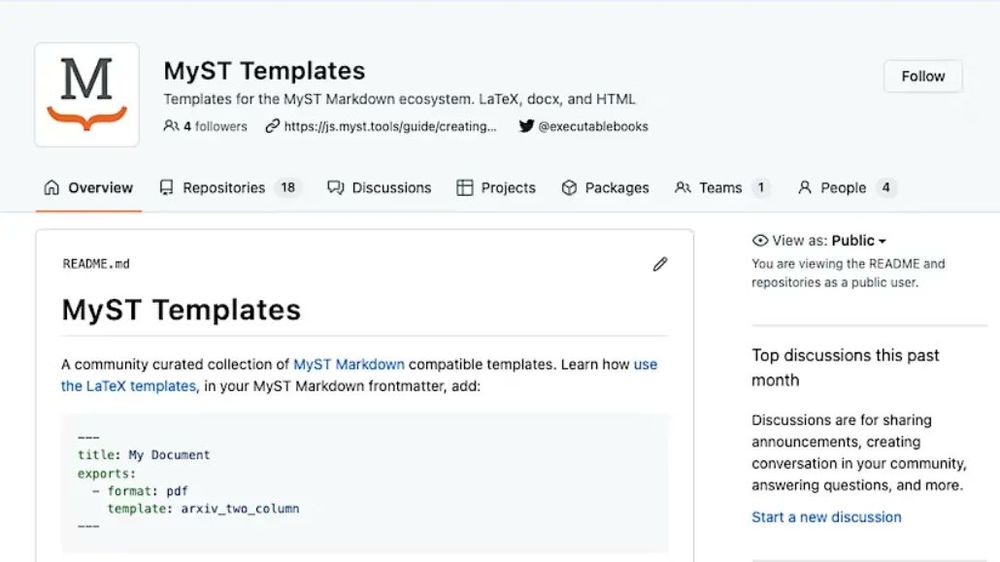Click the Projects table icon

point(465,188)
